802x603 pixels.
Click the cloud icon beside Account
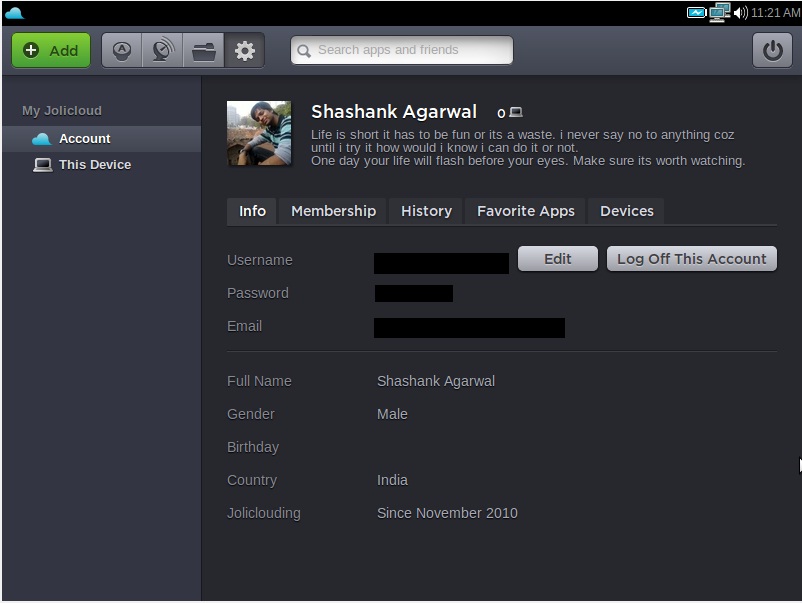coord(41,139)
